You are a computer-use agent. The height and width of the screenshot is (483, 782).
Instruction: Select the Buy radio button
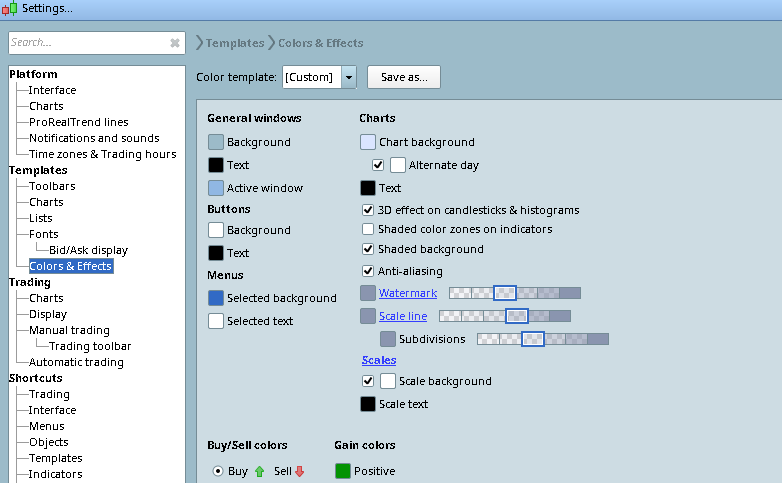coord(217,471)
